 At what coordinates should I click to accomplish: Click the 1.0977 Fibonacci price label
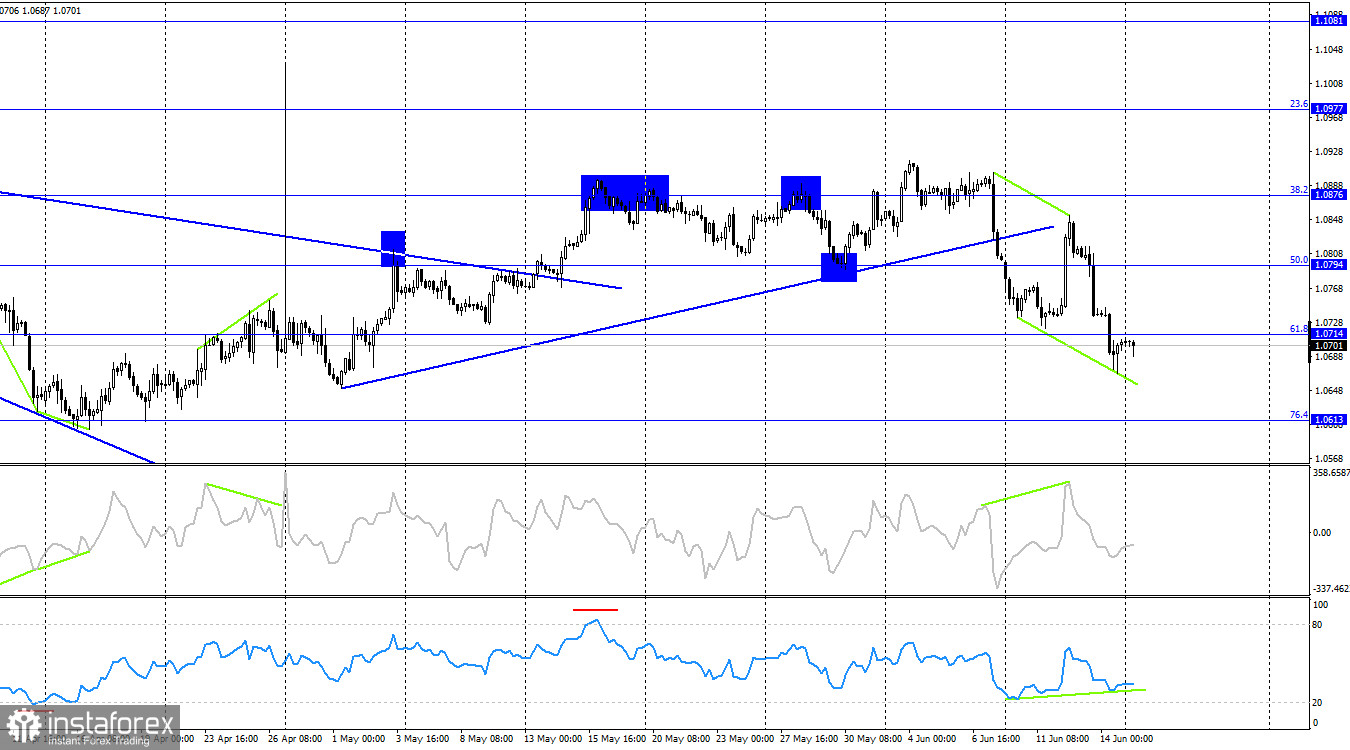click(x=1328, y=108)
